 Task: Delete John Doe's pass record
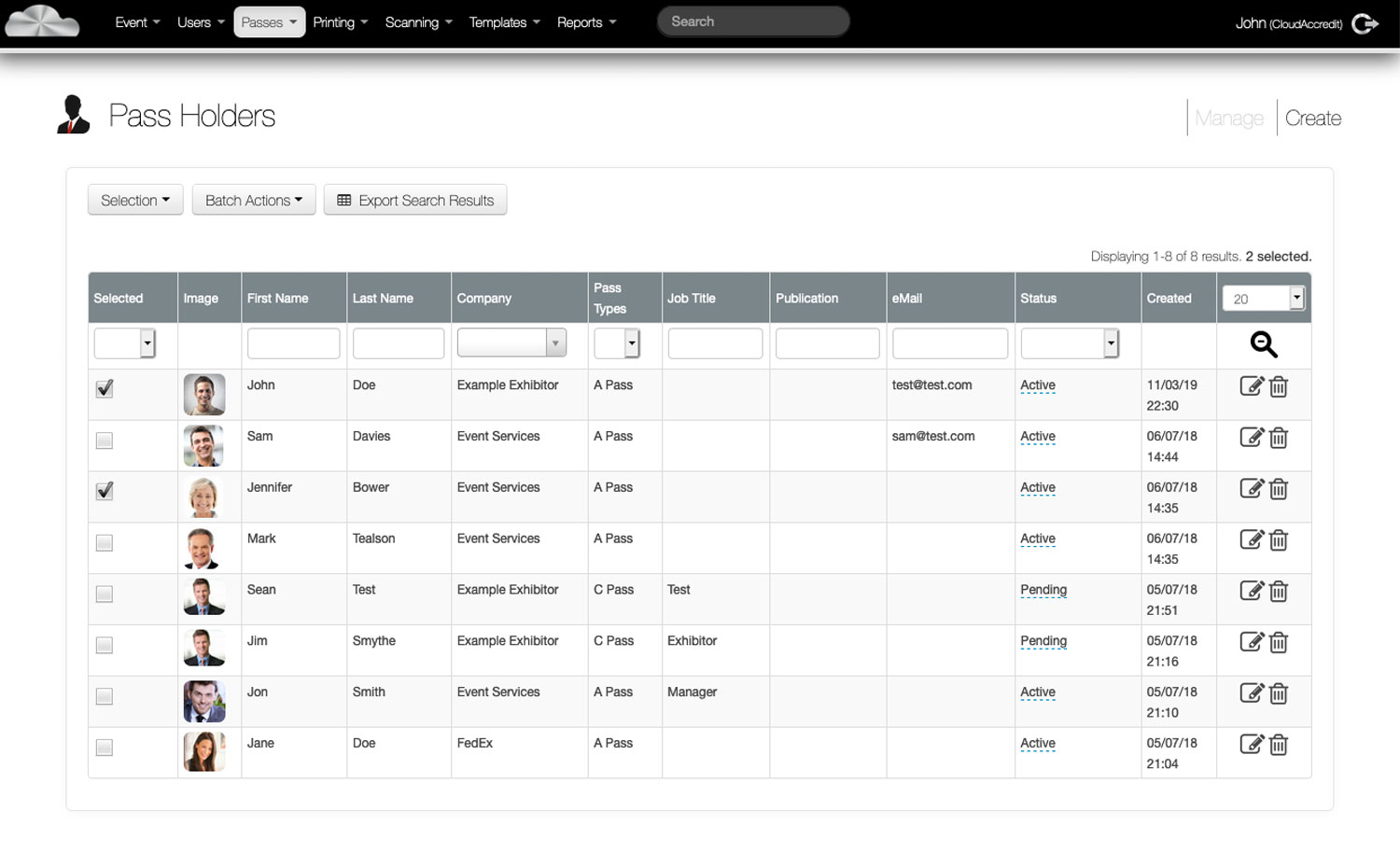pyautogui.click(x=1279, y=386)
